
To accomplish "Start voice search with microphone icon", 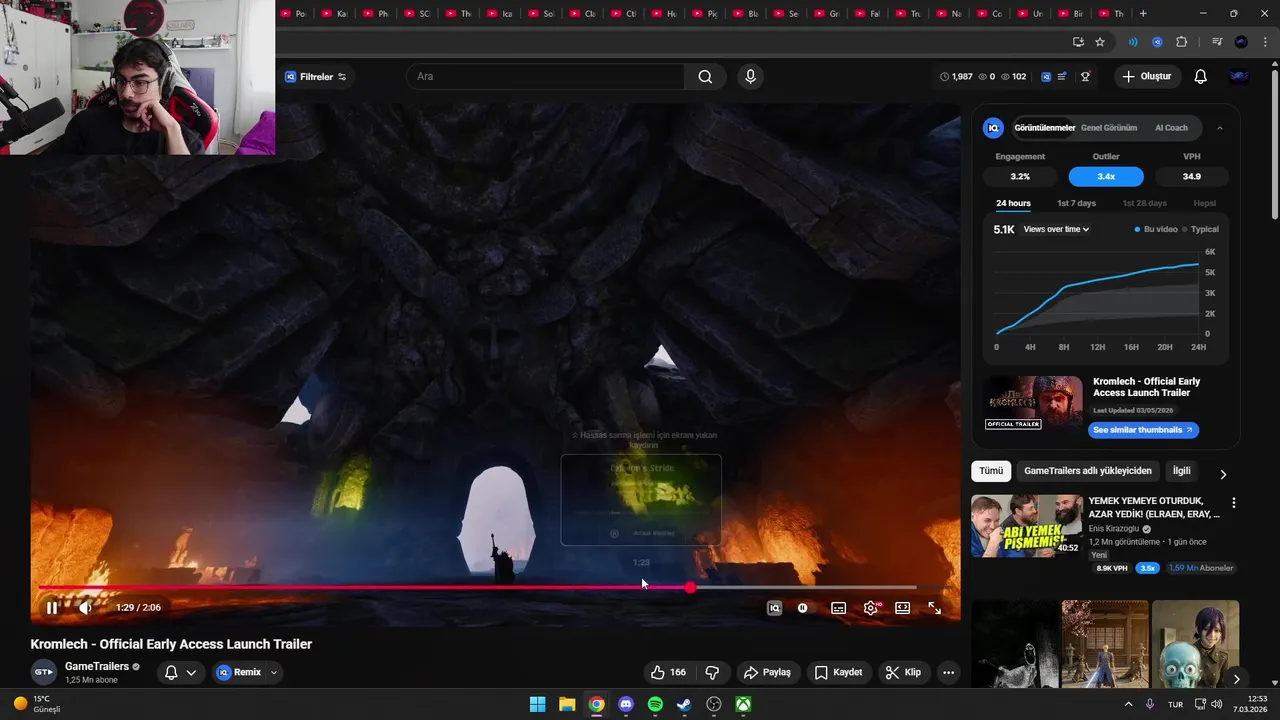I will tap(750, 76).
